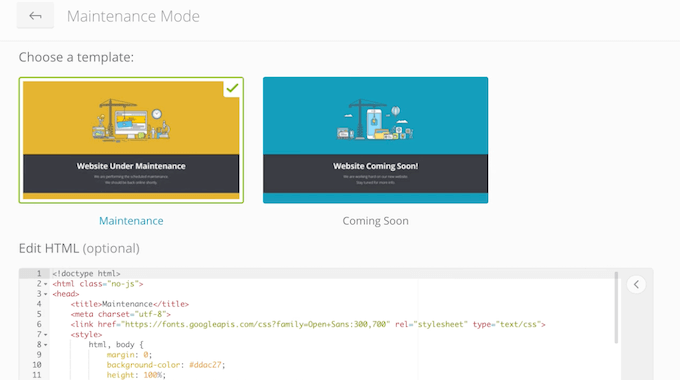
Task: Fold the head tag on line 3
Action: 46,294
